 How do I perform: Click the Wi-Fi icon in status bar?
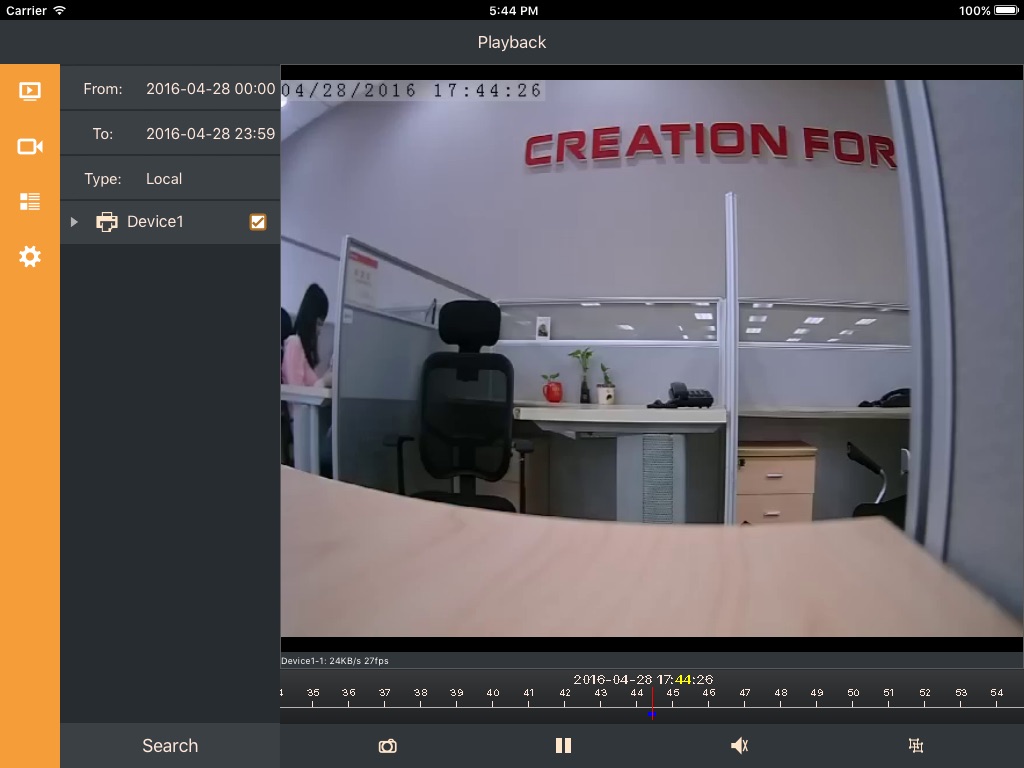pos(59,10)
